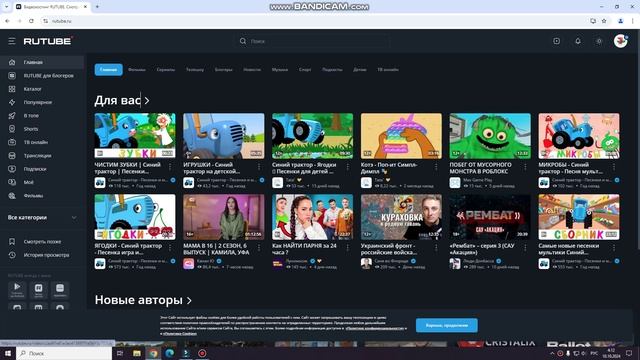Open Синий трактор - Ягодки video title
Screen dimensions: 640x360
click(304, 168)
